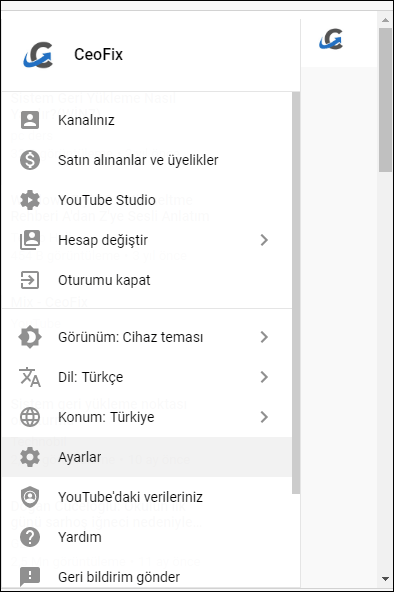
Task: Click the dollar icon for purchases and memberships
Action: (x=30, y=160)
